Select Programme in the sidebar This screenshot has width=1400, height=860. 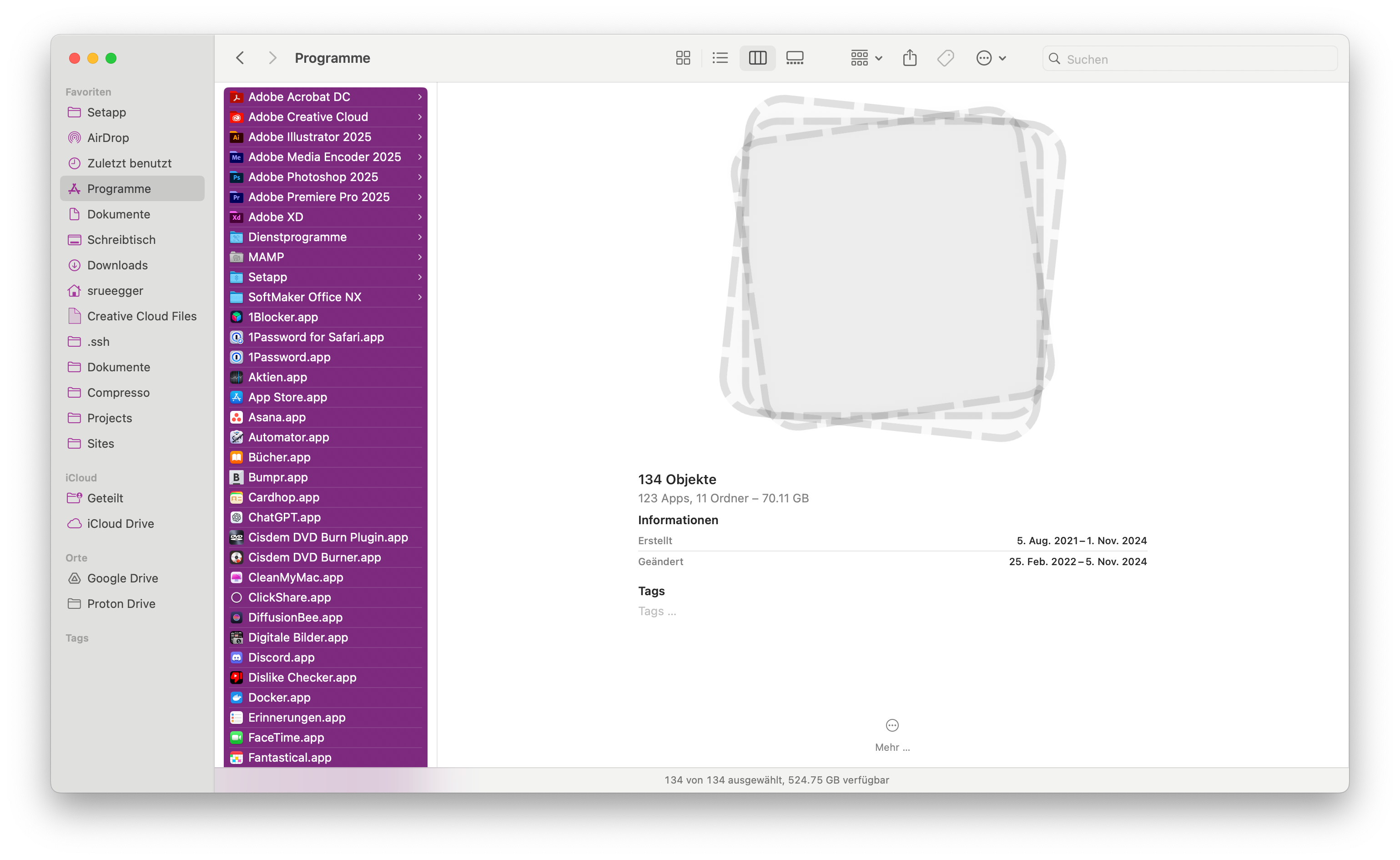click(132, 188)
